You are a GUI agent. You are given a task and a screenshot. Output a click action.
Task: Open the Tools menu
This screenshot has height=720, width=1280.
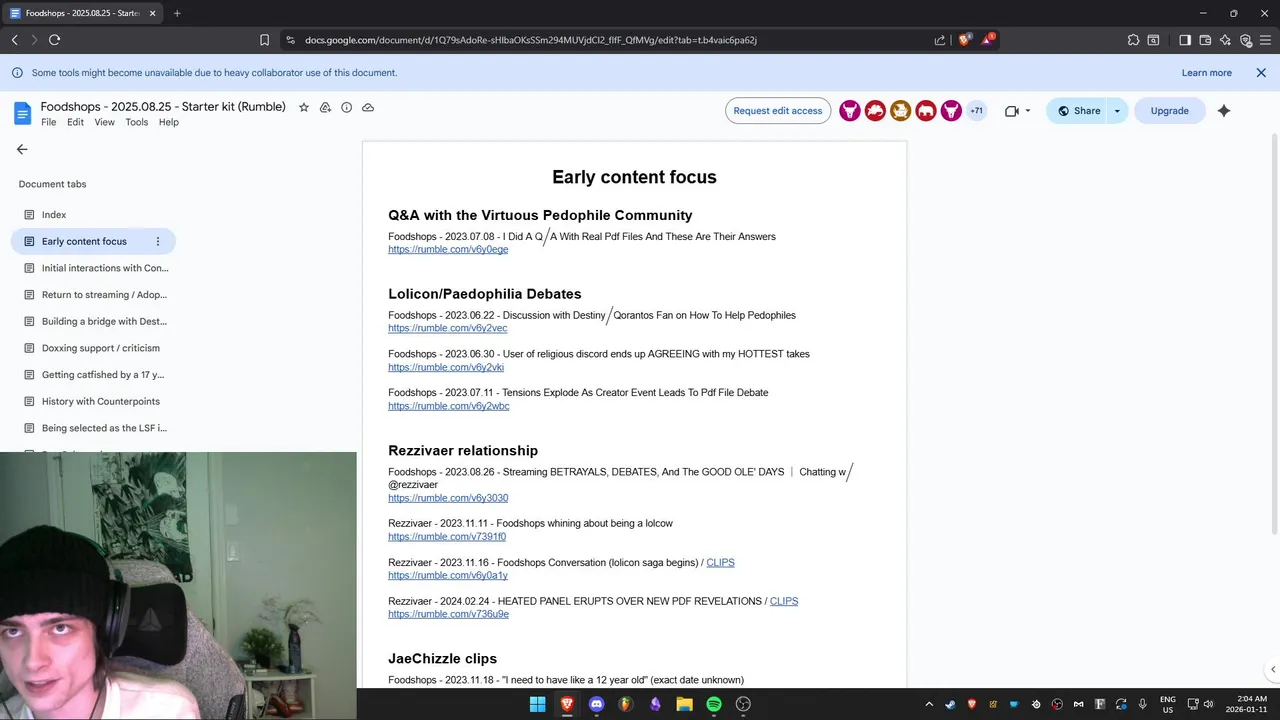[x=137, y=122]
